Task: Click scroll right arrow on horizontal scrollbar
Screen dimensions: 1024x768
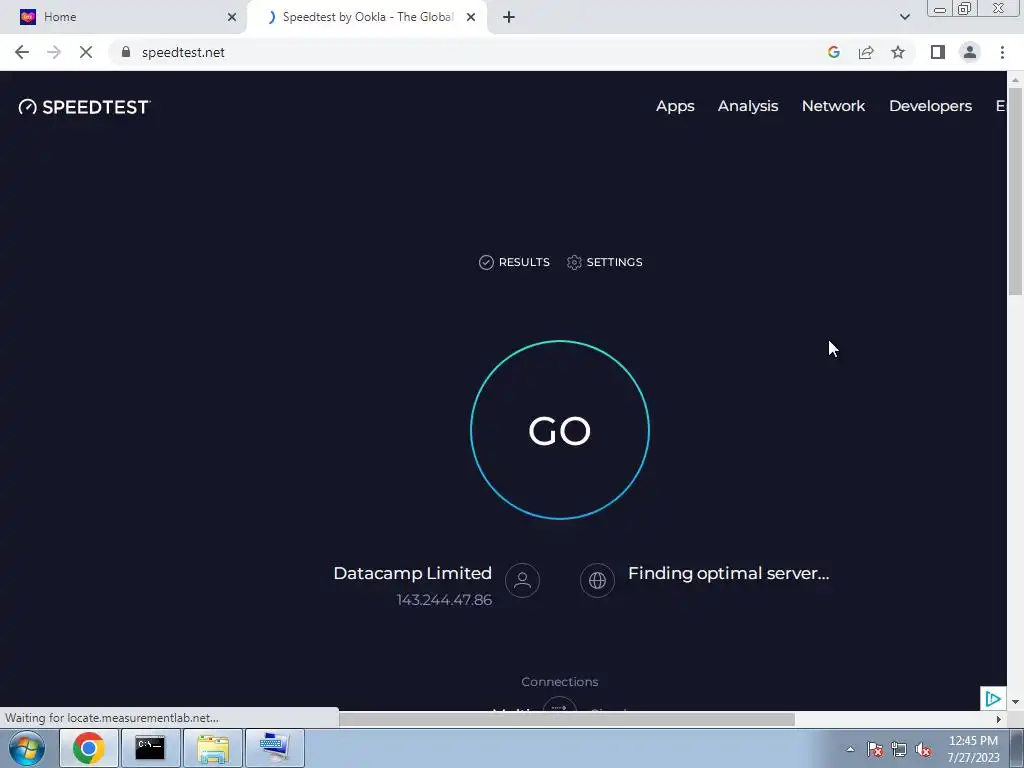Action: point(999,719)
